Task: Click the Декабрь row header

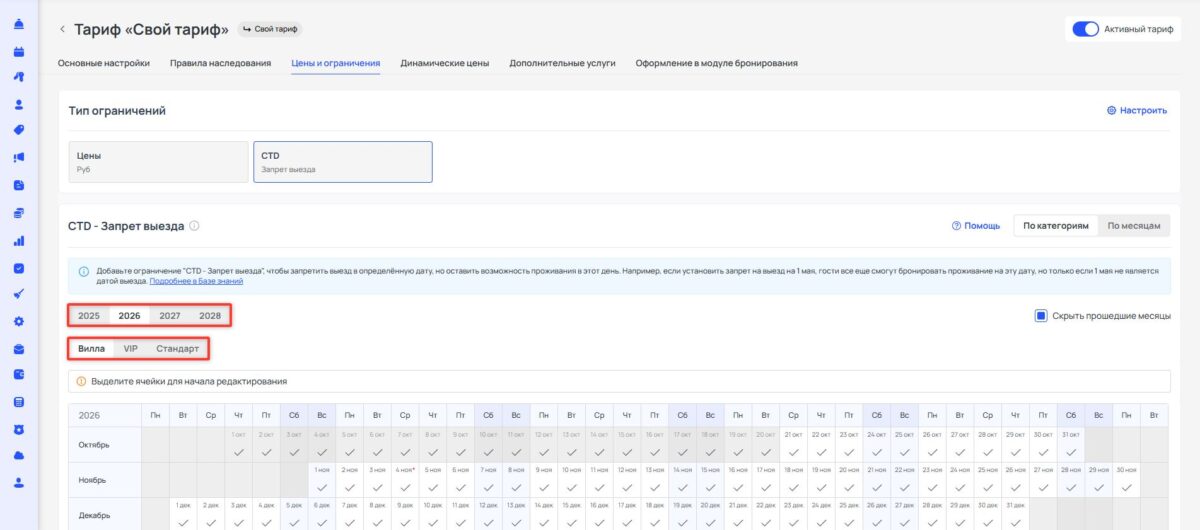Action: tap(105, 515)
